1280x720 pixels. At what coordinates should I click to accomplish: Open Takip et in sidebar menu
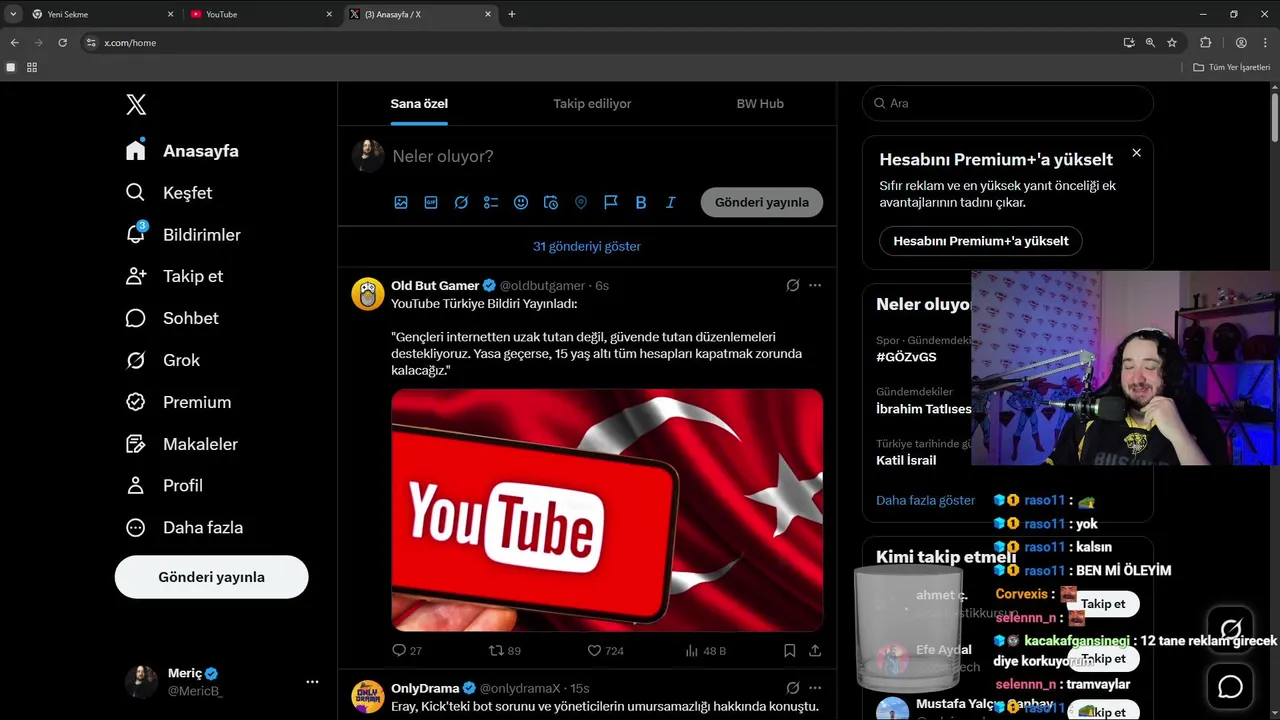pos(174,276)
